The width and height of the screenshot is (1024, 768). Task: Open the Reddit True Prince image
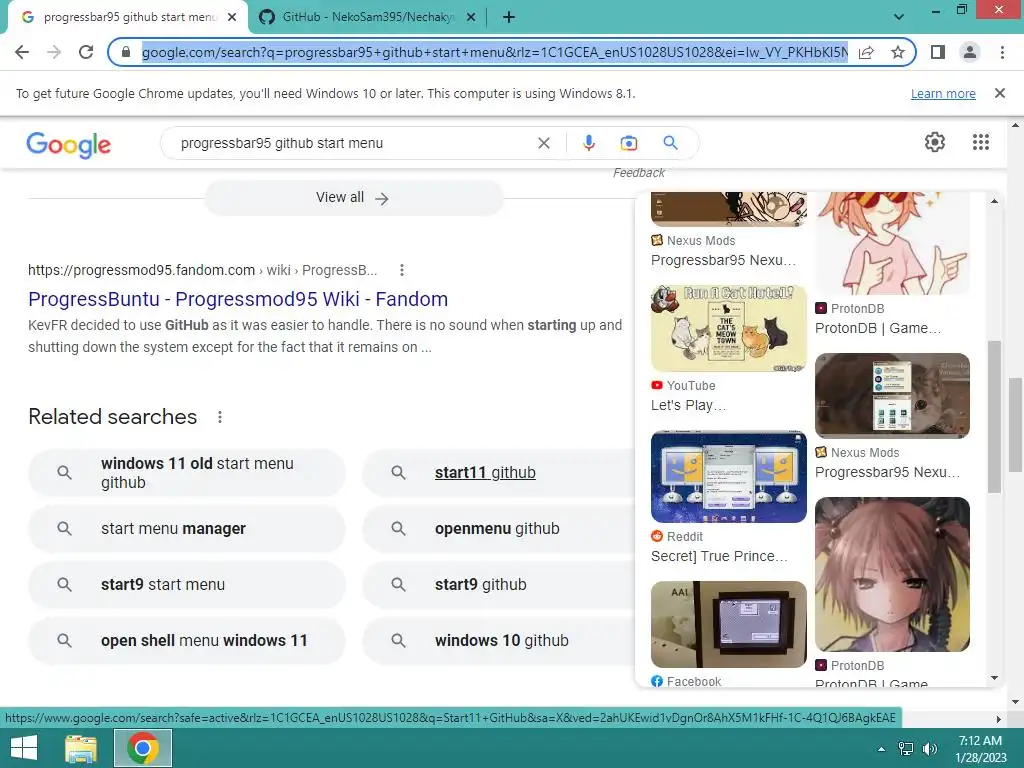[x=729, y=477]
